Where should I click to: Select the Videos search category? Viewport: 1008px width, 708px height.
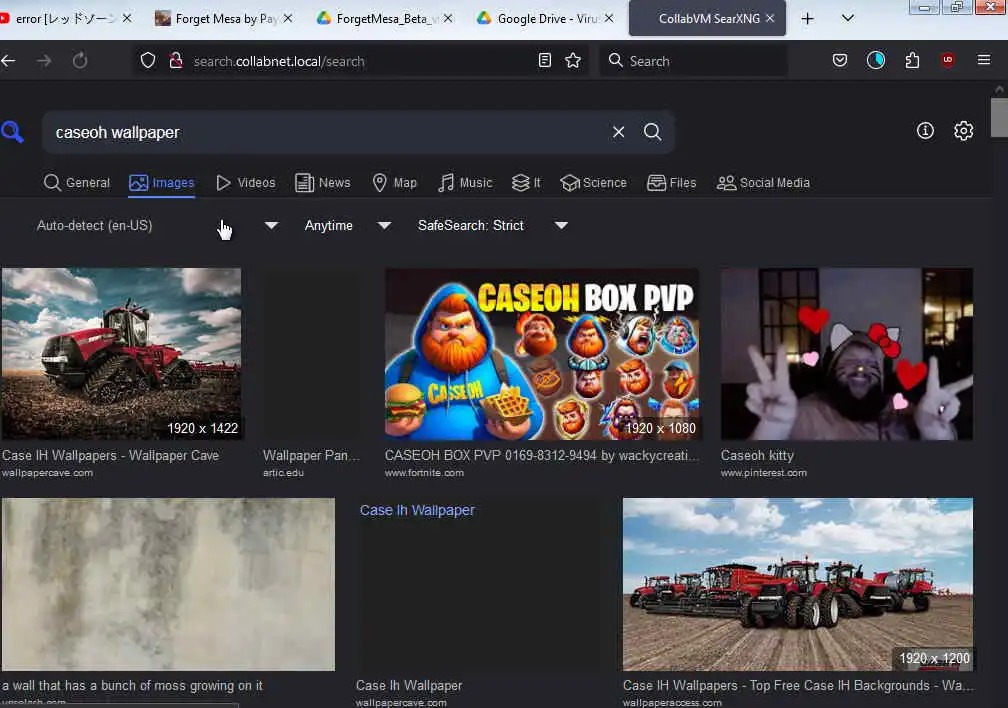point(246,183)
